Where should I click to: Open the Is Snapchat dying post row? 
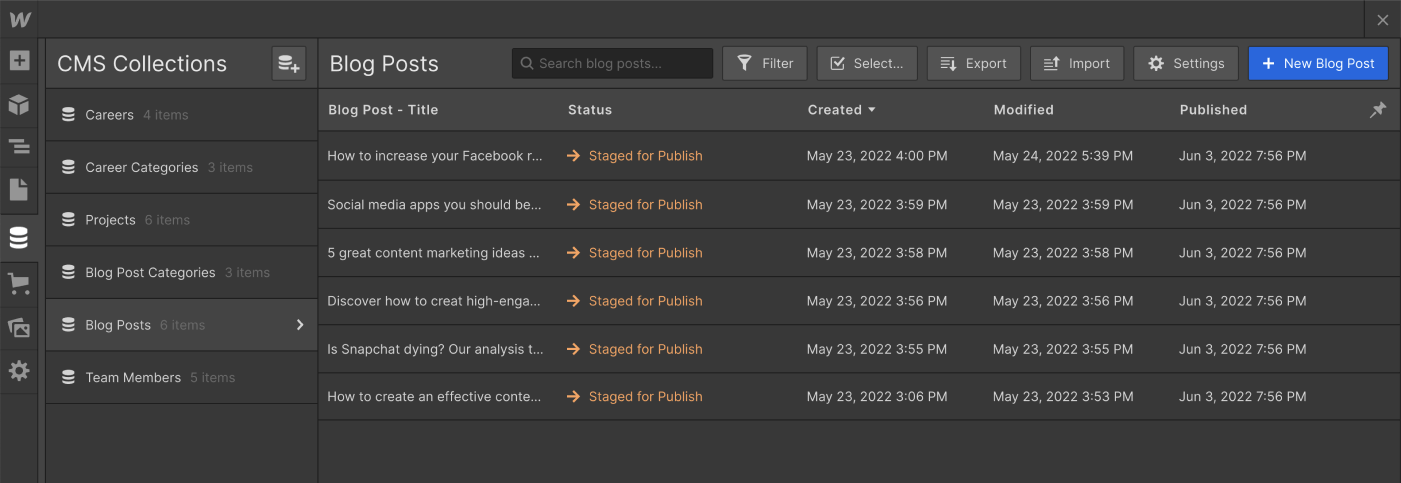[x=435, y=349]
